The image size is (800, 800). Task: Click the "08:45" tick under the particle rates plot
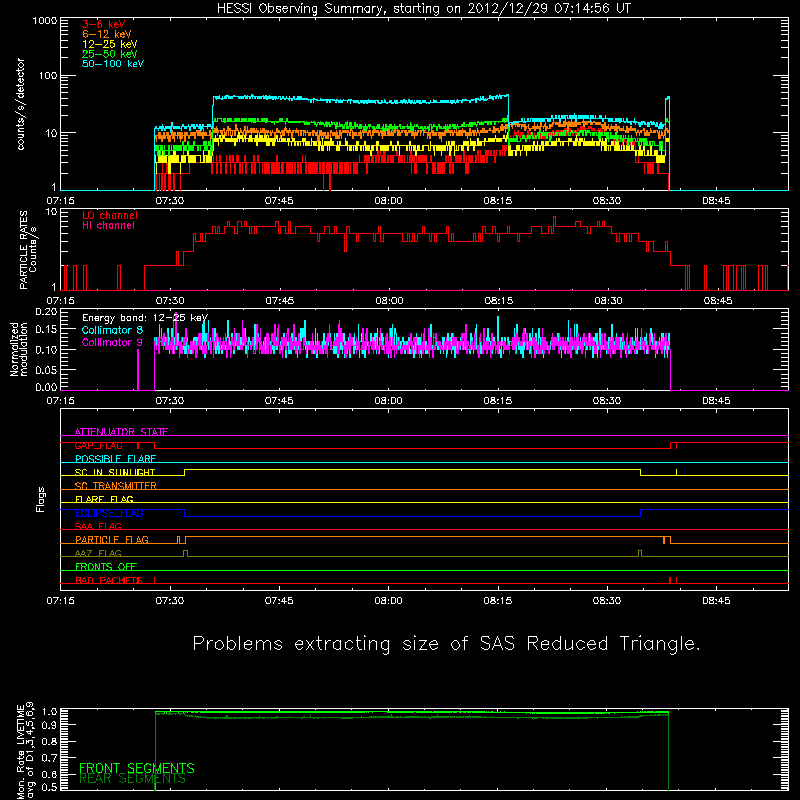[717, 301]
